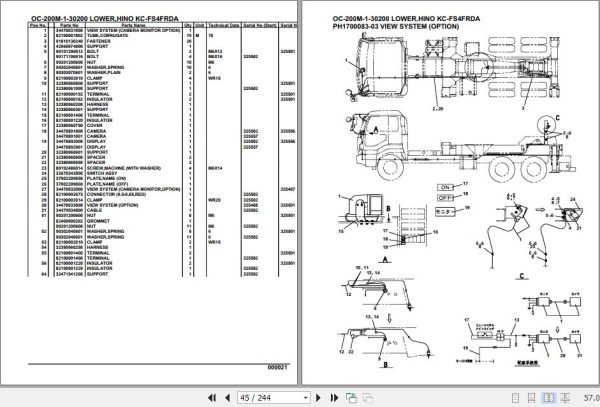Open the page number dropdown arrow
This screenshot has width=600, height=407.
point(305,398)
